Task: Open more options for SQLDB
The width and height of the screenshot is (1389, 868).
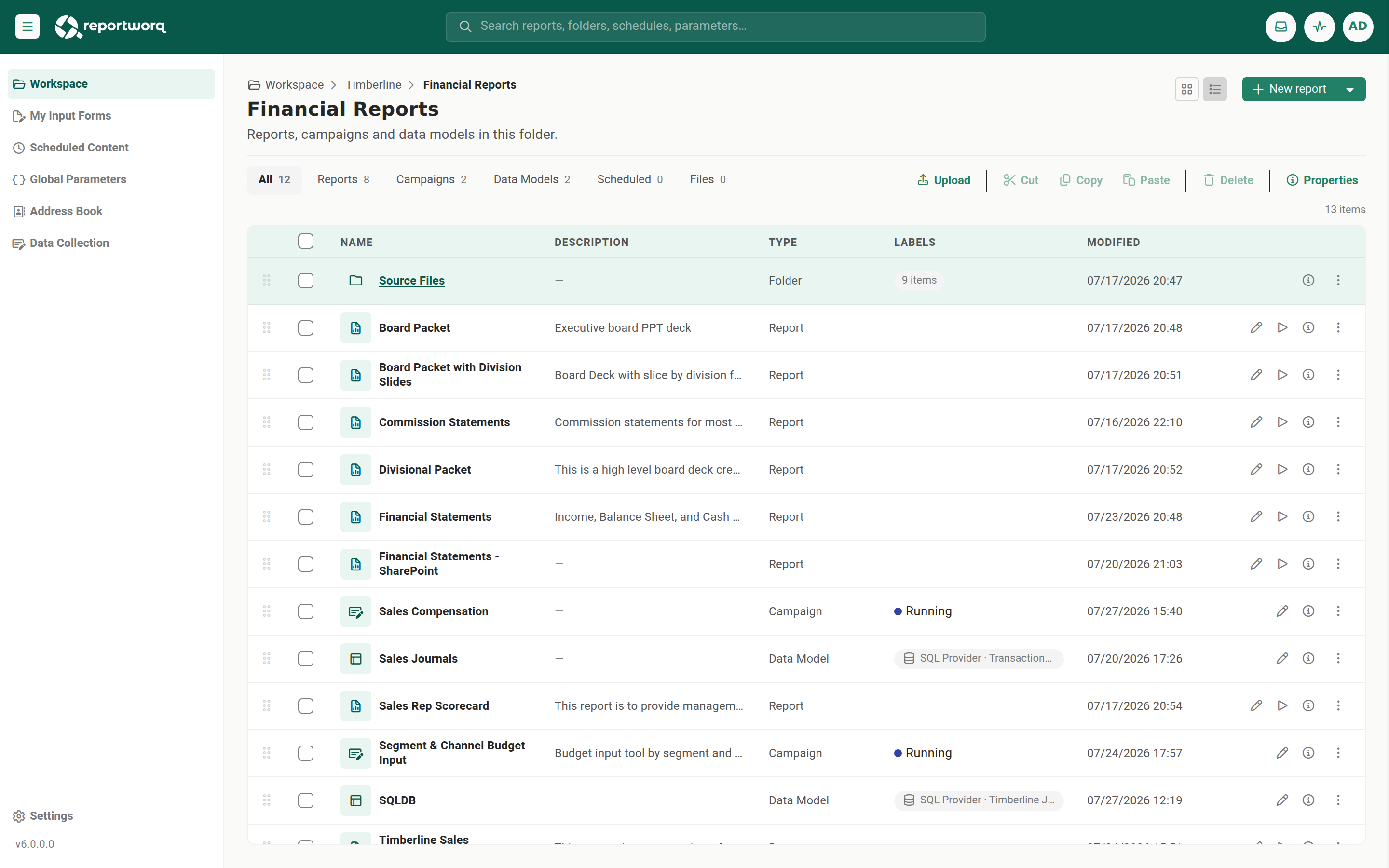Action: pyautogui.click(x=1338, y=800)
